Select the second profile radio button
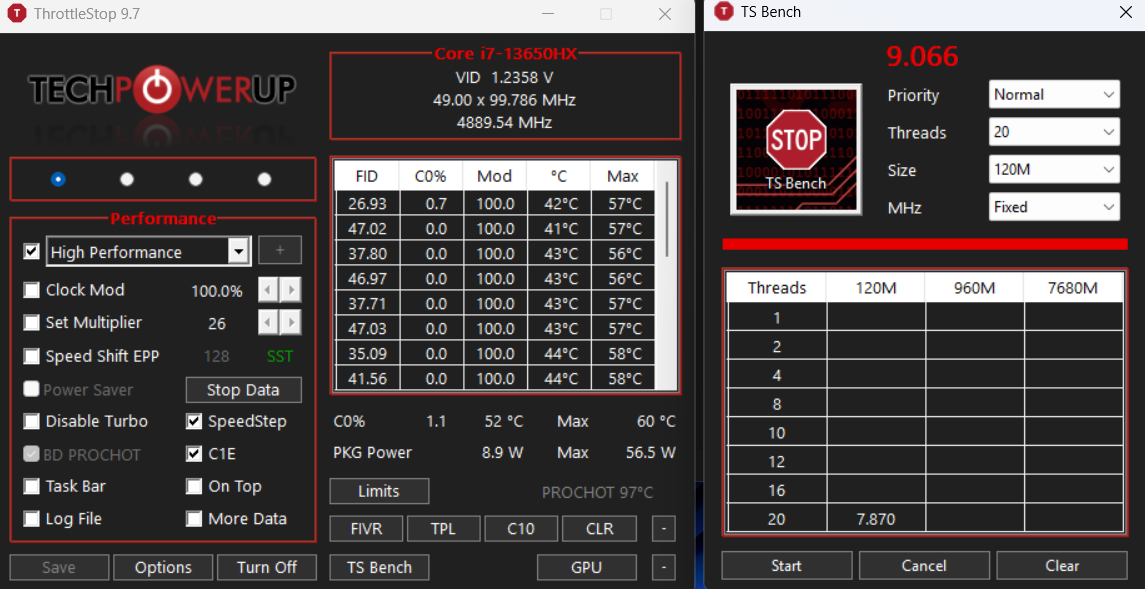The width and height of the screenshot is (1145, 589). tap(127, 179)
